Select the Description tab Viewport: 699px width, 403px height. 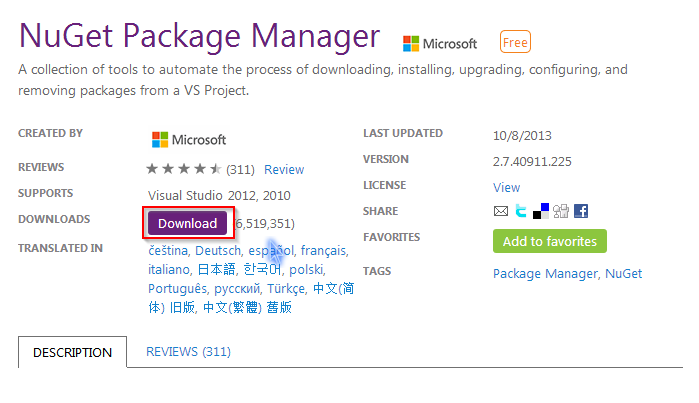73,352
